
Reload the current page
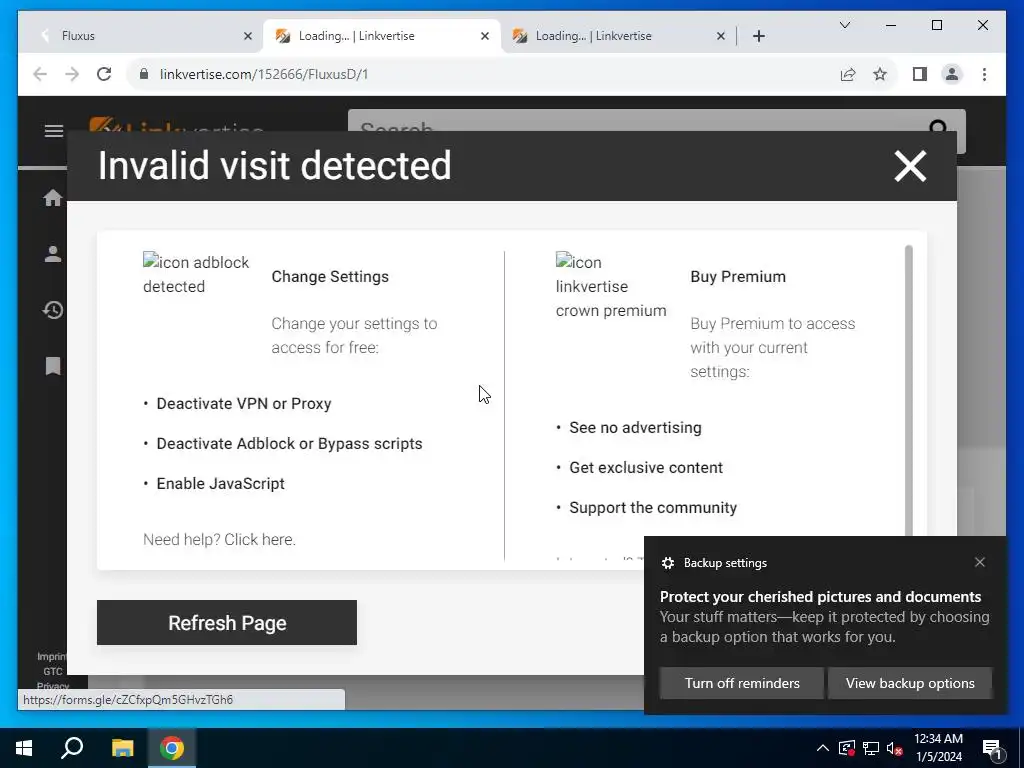click(x=104, y=74)
